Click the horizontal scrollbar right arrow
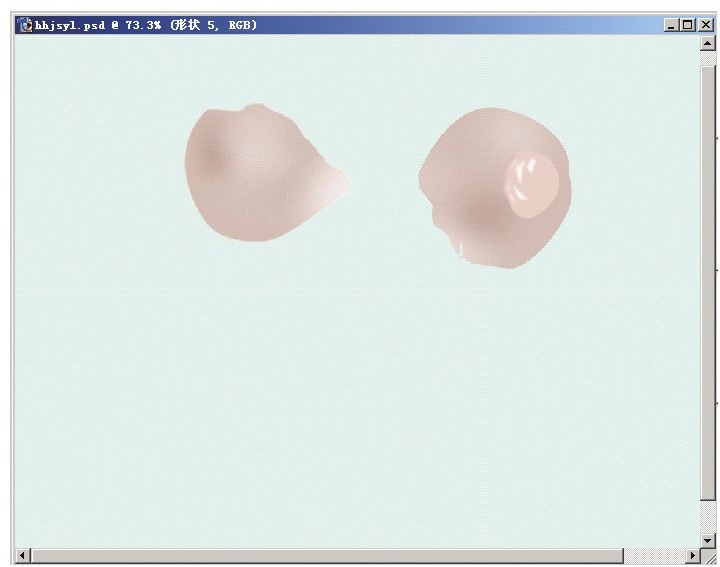 (693, 556)
